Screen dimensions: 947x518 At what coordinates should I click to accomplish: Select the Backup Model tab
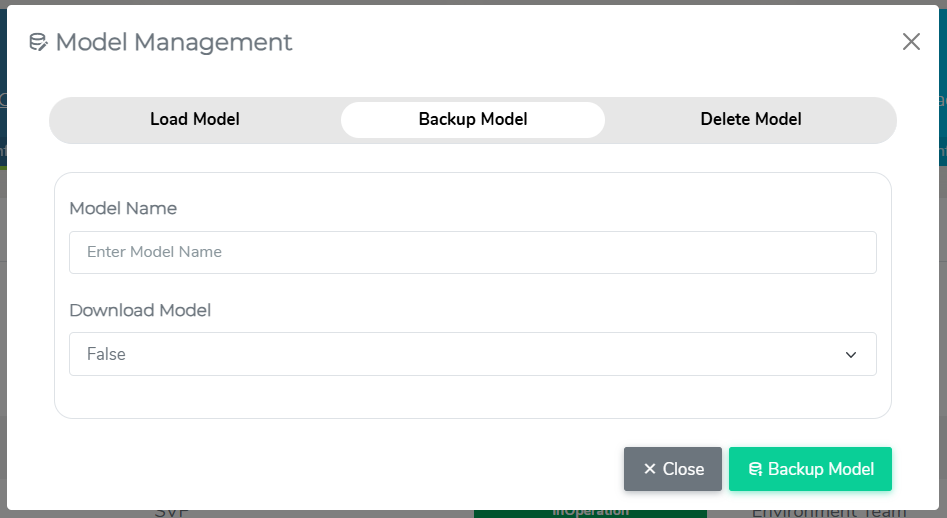(473, 119)
